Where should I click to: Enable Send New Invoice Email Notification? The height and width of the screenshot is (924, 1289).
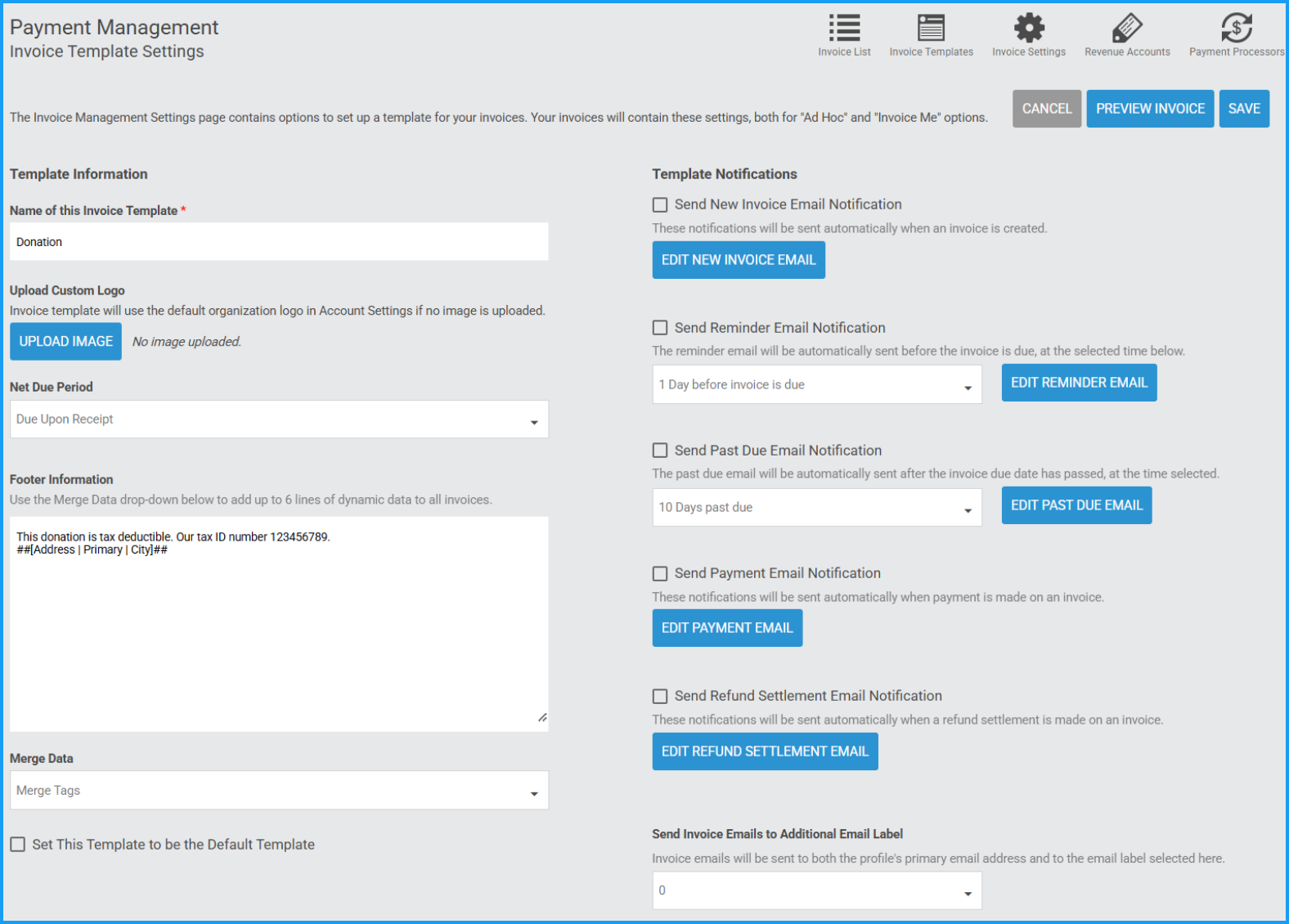[x=660, y=205]
